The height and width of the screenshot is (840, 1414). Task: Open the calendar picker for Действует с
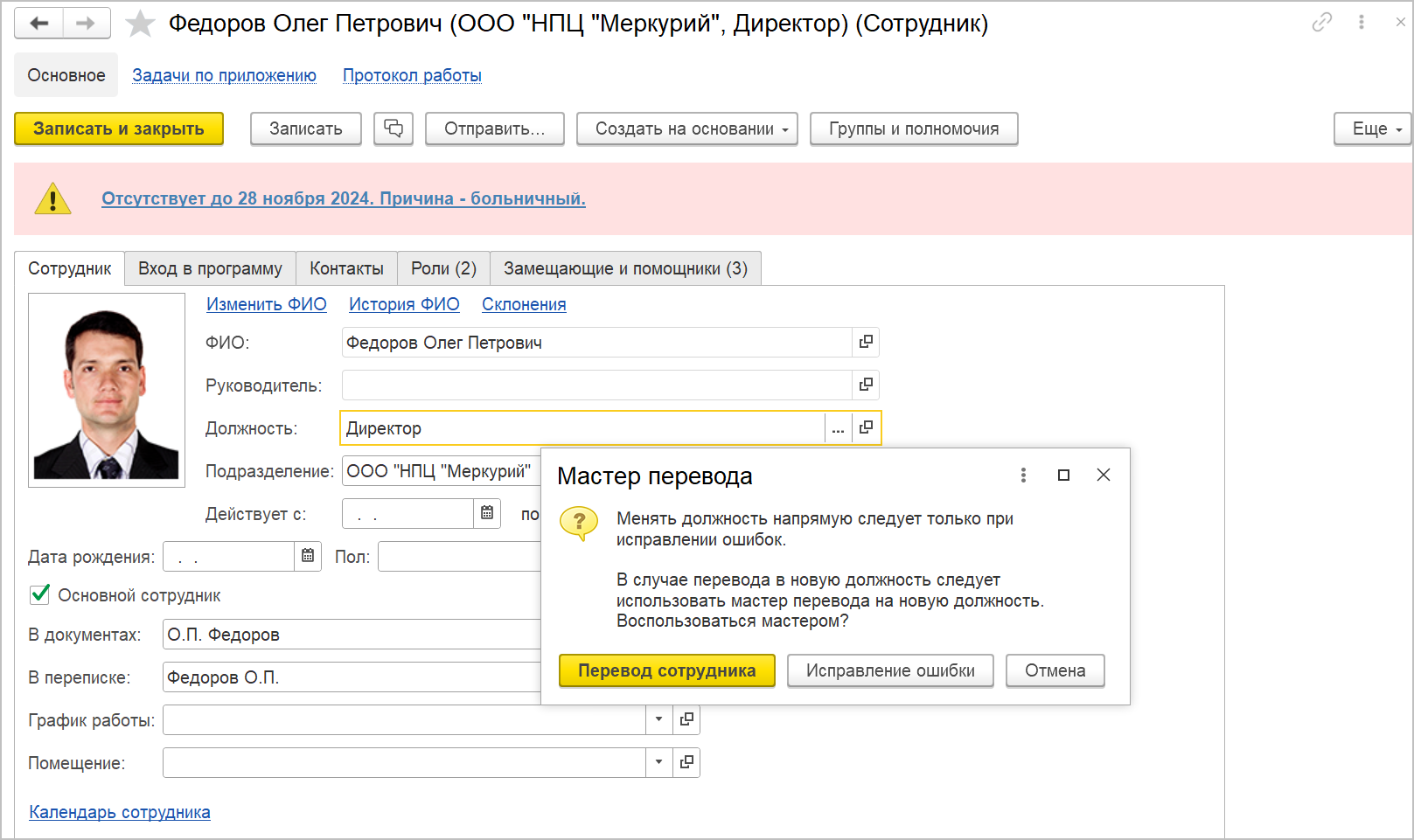487,513
